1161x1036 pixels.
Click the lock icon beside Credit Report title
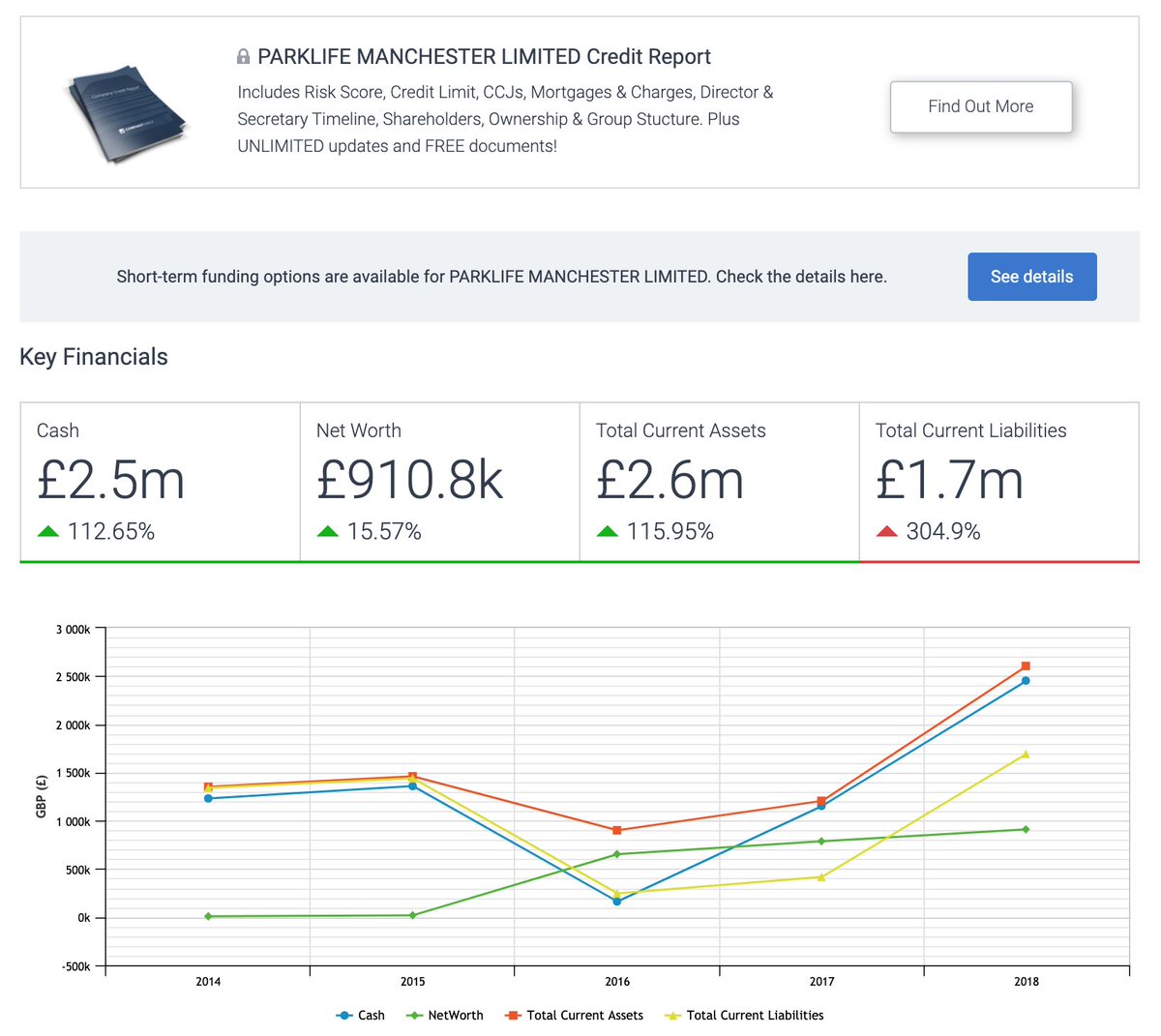244,57
